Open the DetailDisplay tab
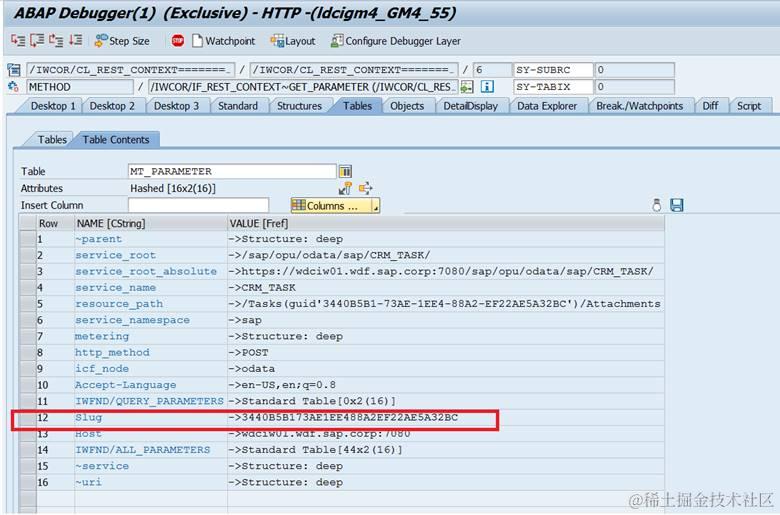The width and height of the screenshot is (780, 515). (x=471, y=106)
